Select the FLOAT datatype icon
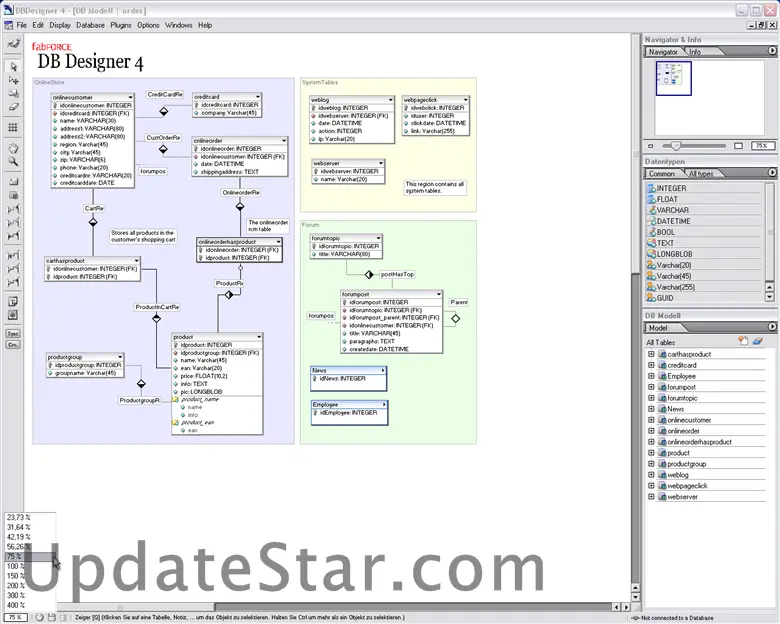Viewport: 780px width, 624px height. [651, 199]
